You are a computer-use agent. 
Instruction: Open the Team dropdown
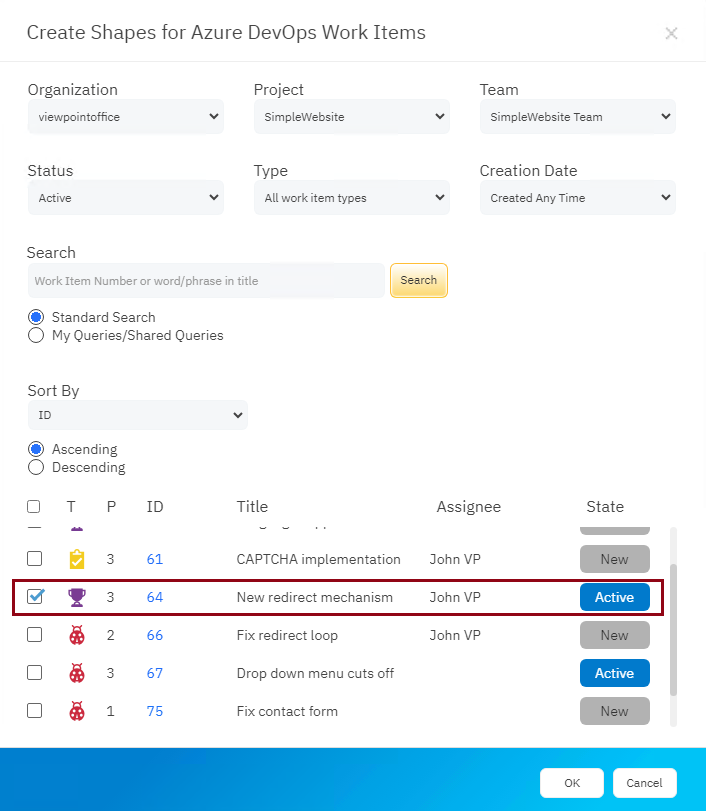(x=577, y=116)
